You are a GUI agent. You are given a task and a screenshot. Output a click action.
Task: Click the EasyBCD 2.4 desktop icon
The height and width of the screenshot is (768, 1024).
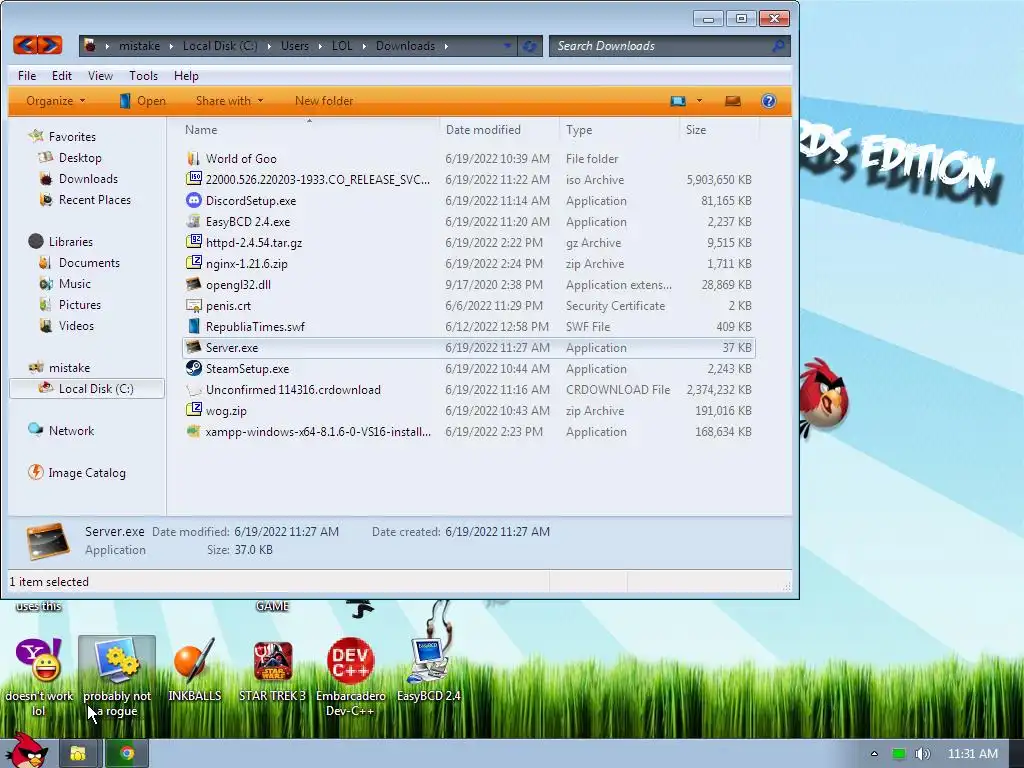point(428,660)
